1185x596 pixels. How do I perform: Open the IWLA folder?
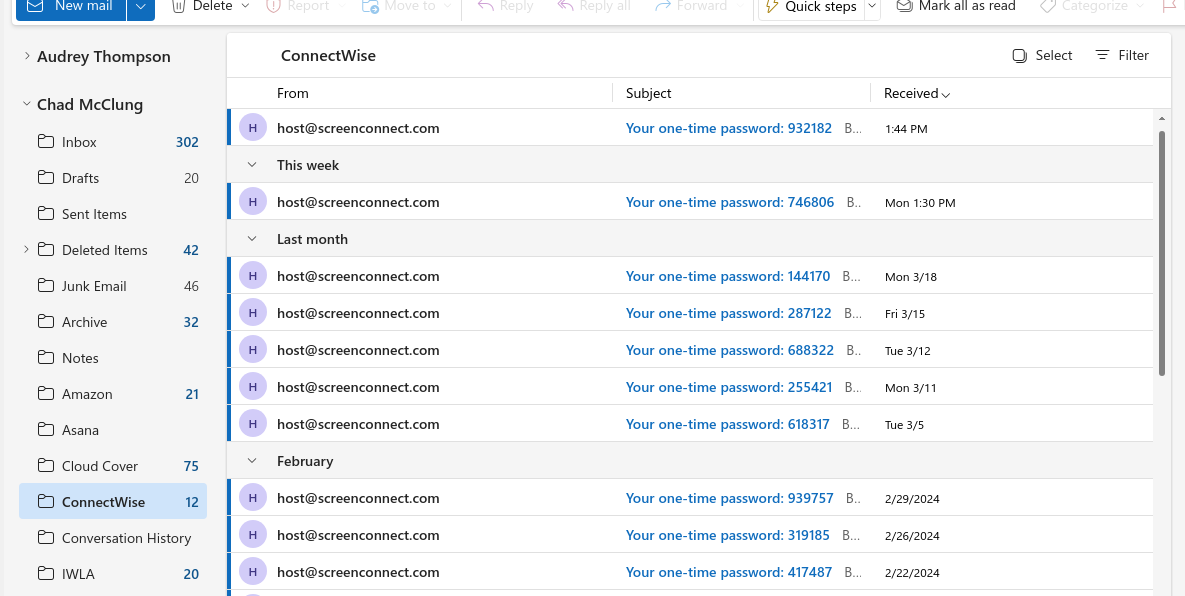pyautogui.click(x=113, y=574)
